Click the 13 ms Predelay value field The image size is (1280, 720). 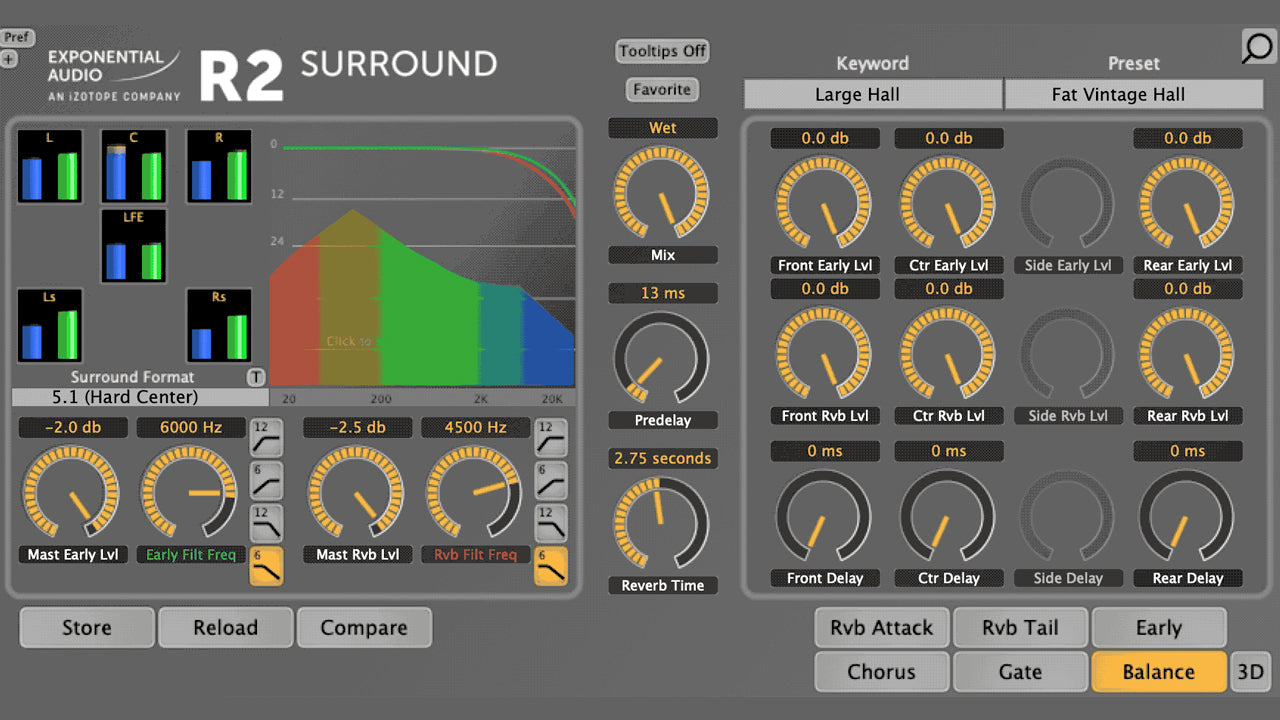pos(662,293)
